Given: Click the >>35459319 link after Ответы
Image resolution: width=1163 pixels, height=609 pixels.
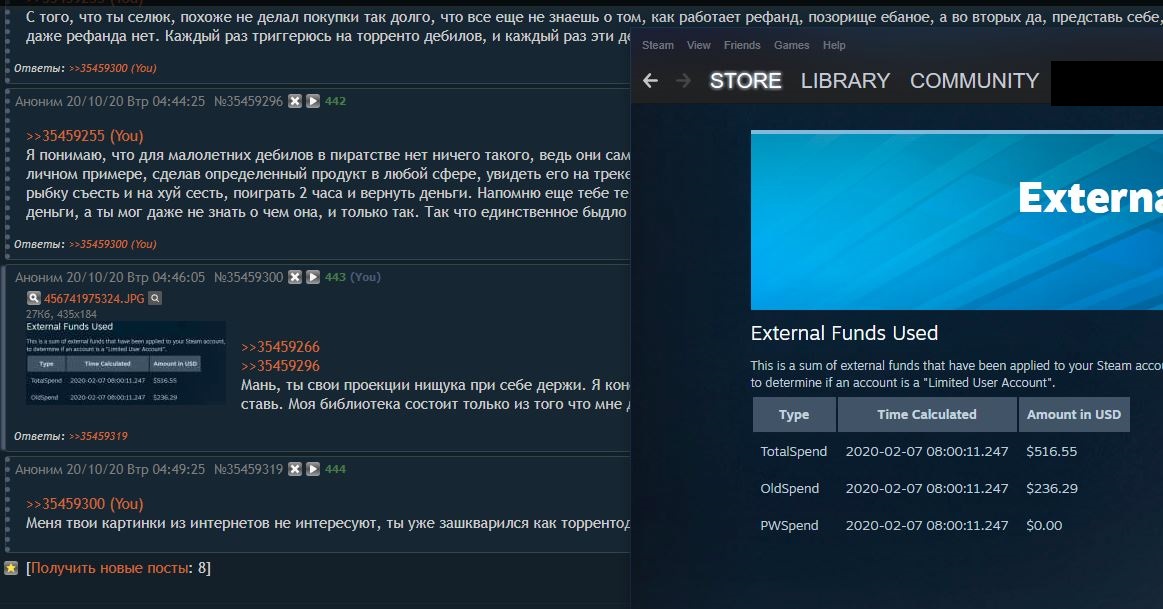Looking at the screenshot, I should coord(98,436).
